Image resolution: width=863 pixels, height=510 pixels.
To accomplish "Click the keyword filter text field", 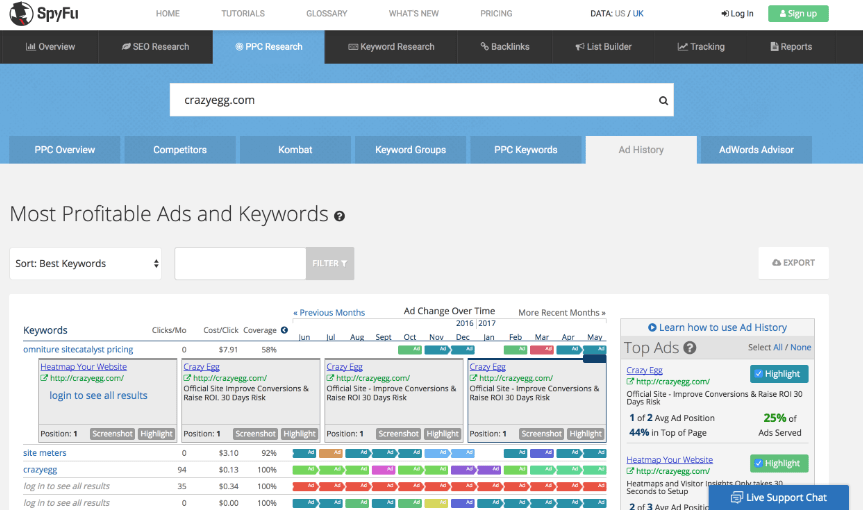I will [240, 264].
